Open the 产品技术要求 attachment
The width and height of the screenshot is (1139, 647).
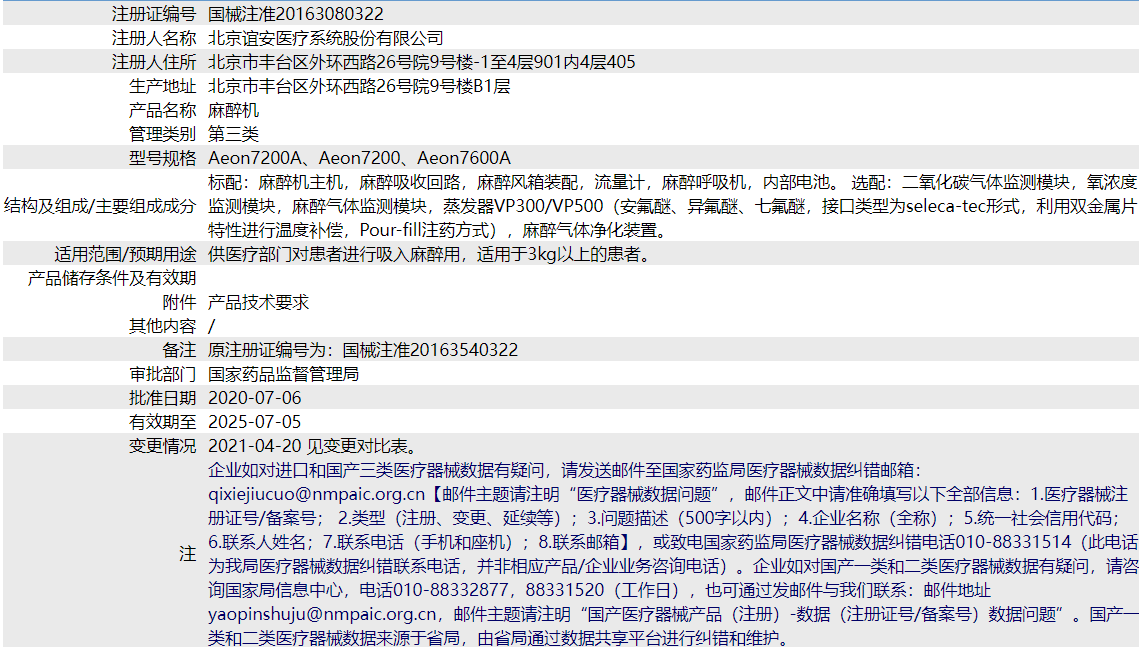tap(259, 301)
